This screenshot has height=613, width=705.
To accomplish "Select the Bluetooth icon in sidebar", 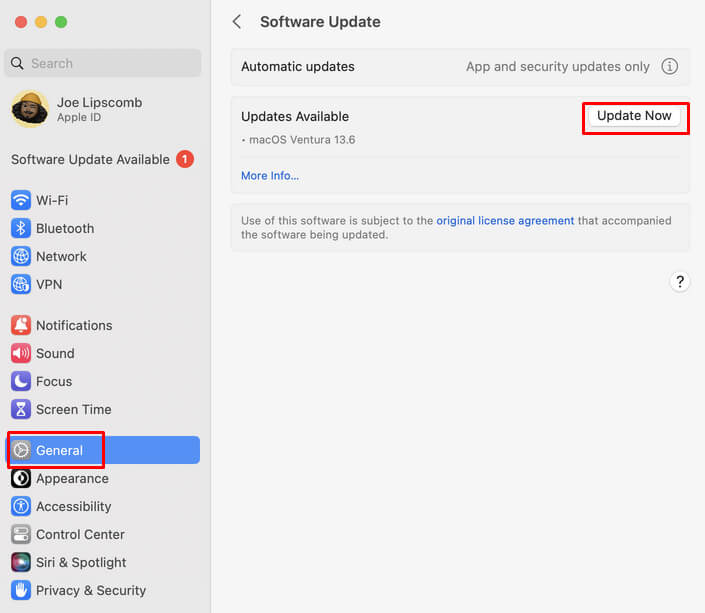I will (21, 228).
